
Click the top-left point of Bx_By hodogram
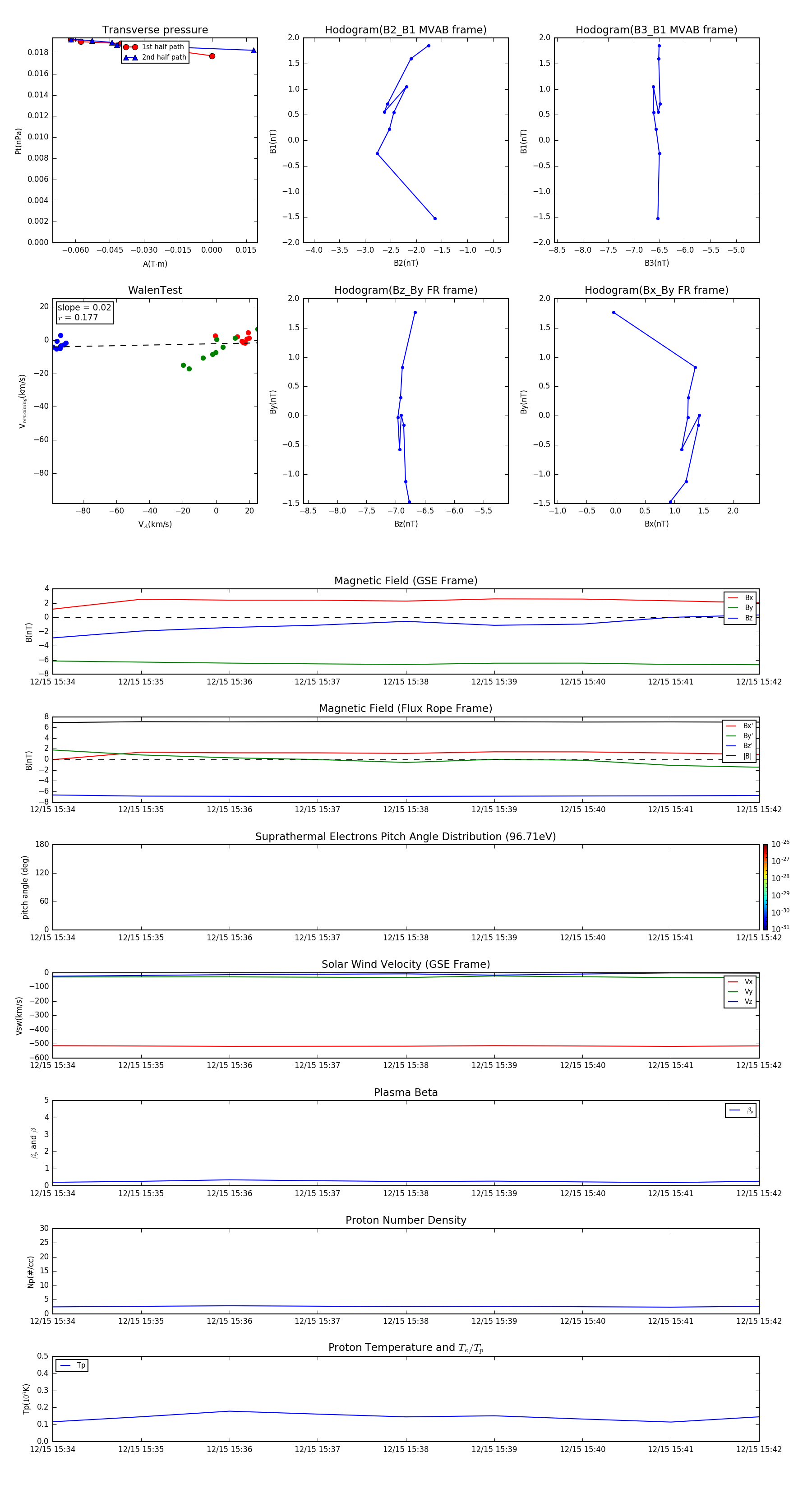[x=614, y=313]
